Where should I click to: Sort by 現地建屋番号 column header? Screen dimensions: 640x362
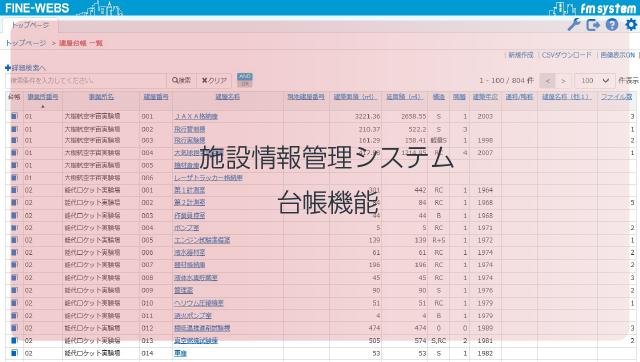click(x=306, y=97)
